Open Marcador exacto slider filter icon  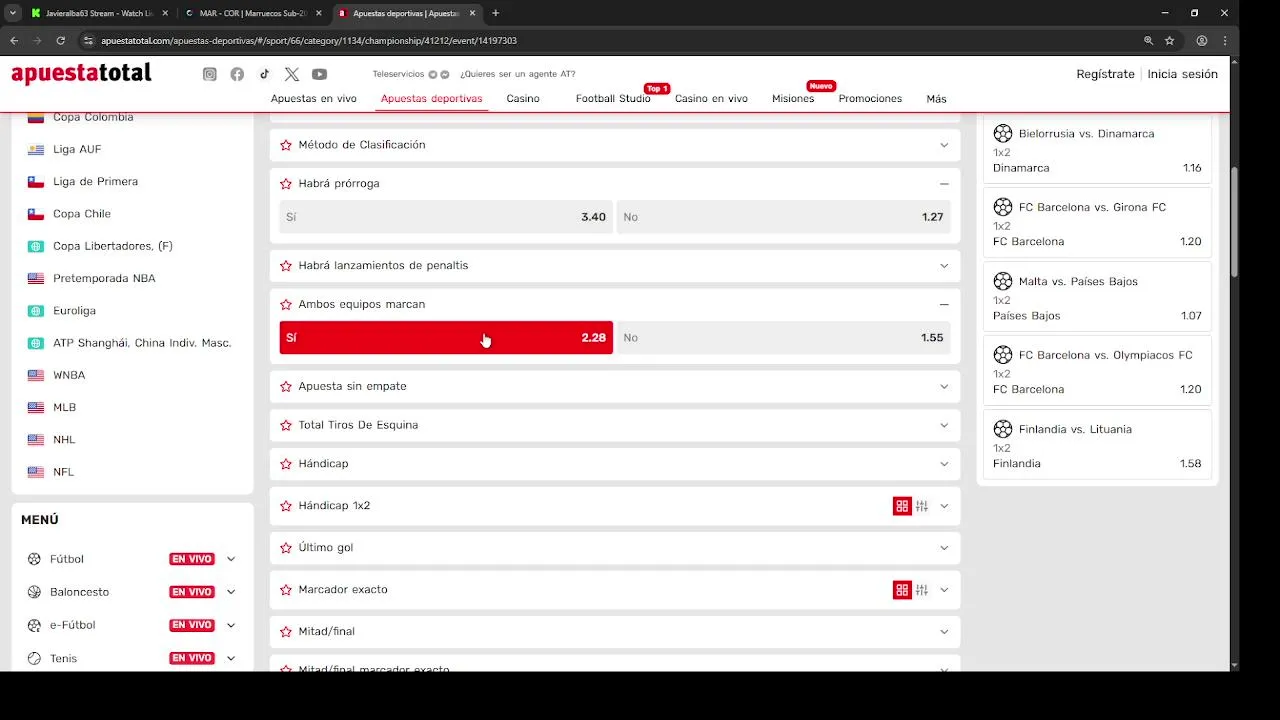click(x=922, y=590)
